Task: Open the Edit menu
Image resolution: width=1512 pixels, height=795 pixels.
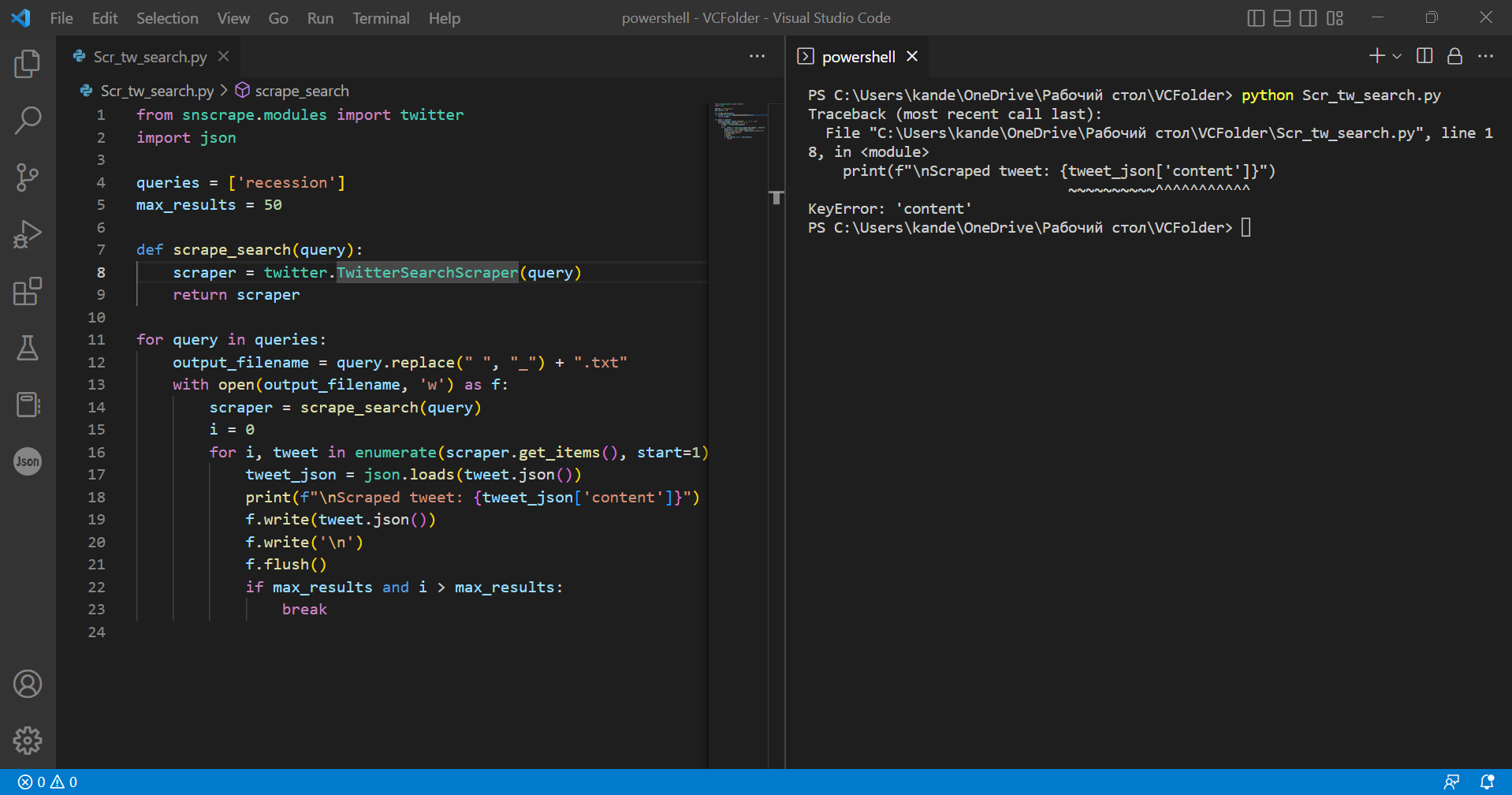Action: coord(105,17)
